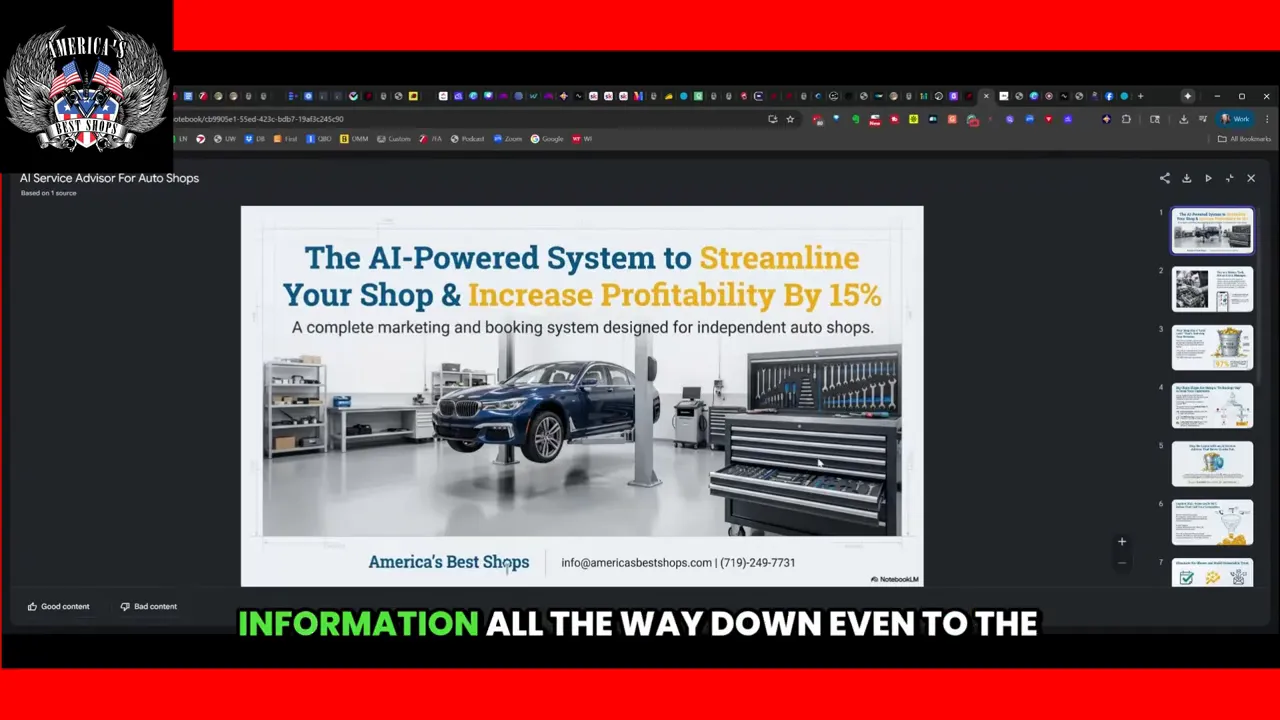The height and width of the screenshot is (720, 1280).
Task: Bookmark this page with the star icon
Action: click(790, 118)
